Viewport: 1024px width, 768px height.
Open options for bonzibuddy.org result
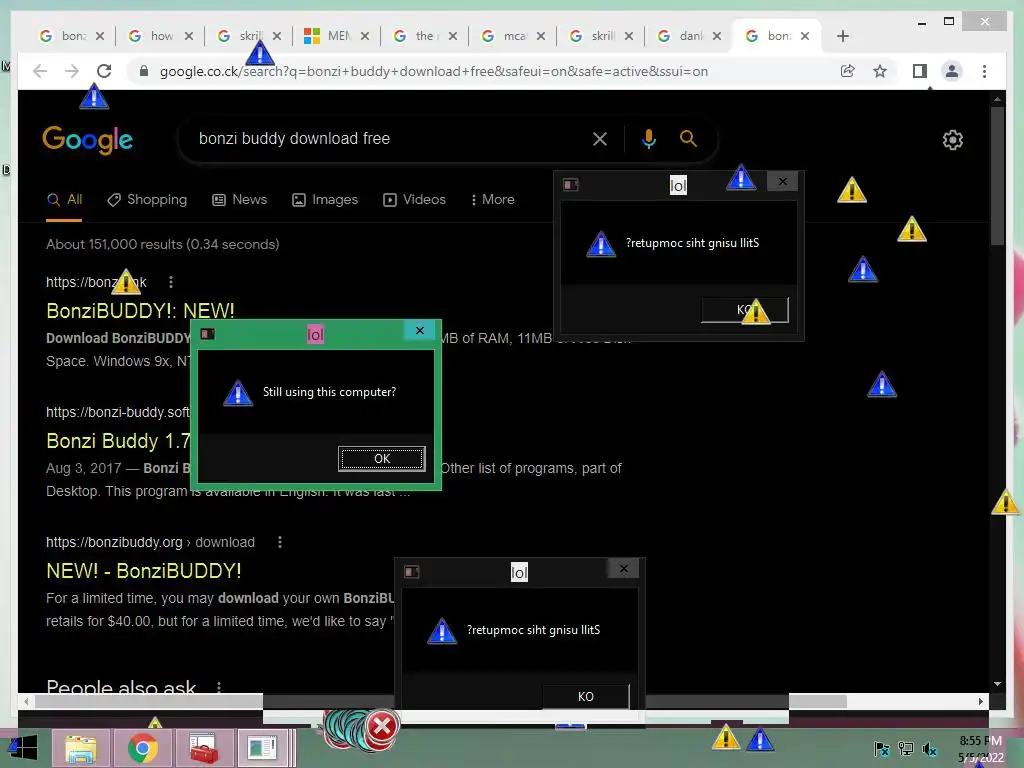pos(280,542)
